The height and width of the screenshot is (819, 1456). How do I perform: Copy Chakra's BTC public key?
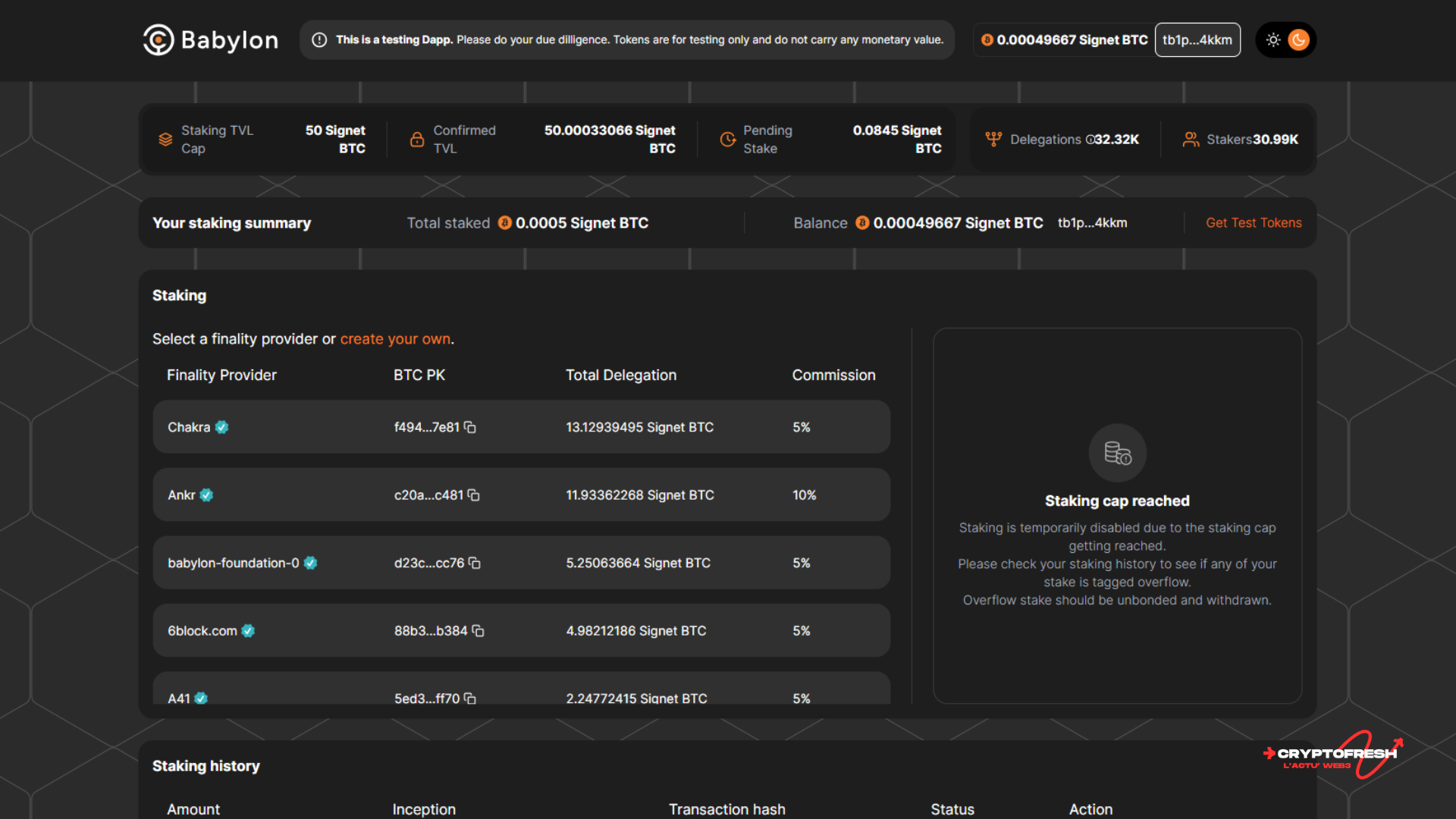(470, 428)
